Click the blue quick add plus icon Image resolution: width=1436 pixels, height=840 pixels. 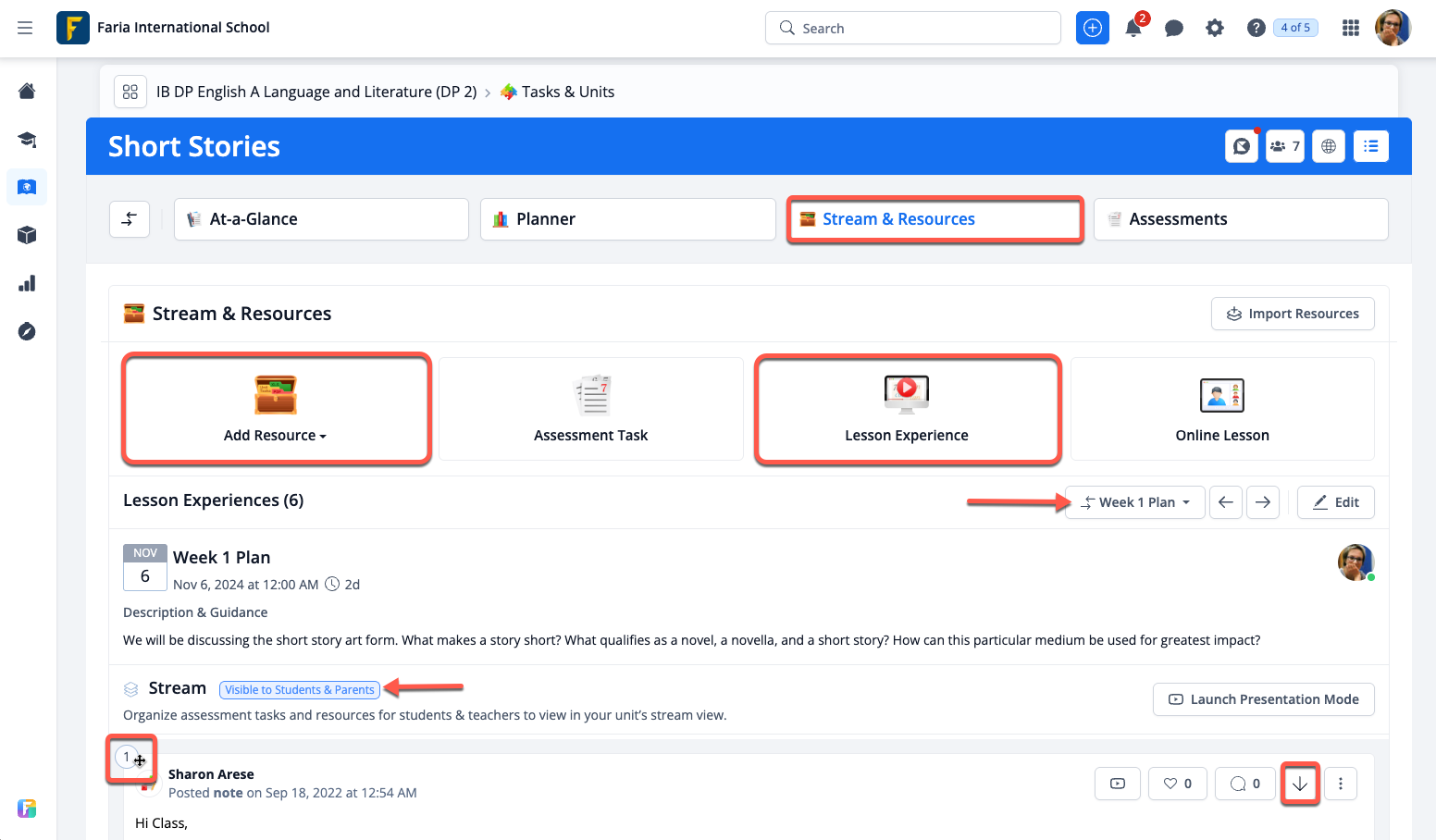point(1092,28)
